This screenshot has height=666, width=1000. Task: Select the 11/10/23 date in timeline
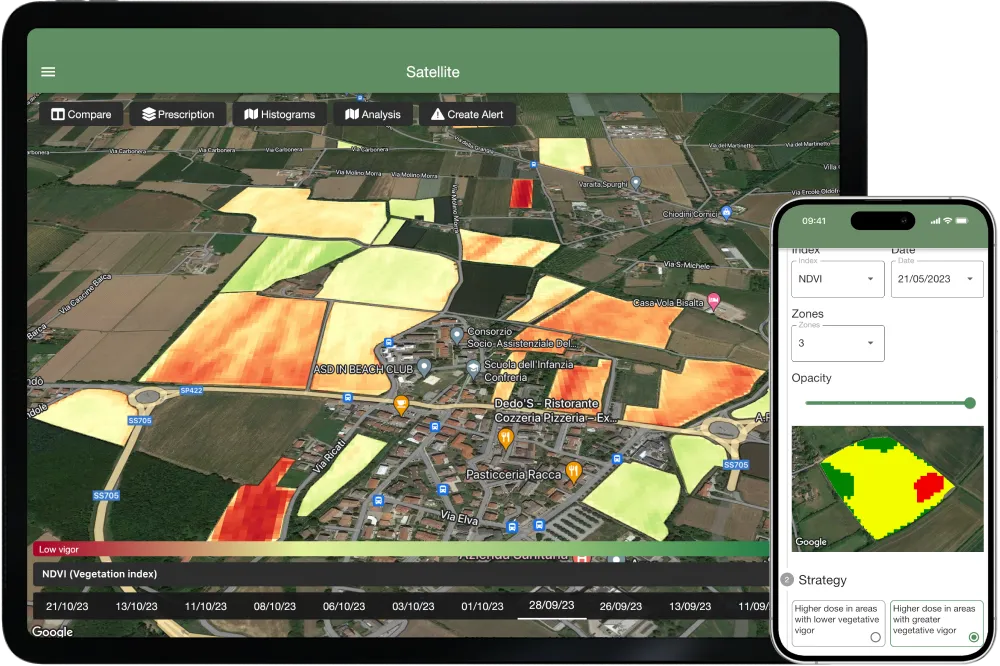point(205,606)
